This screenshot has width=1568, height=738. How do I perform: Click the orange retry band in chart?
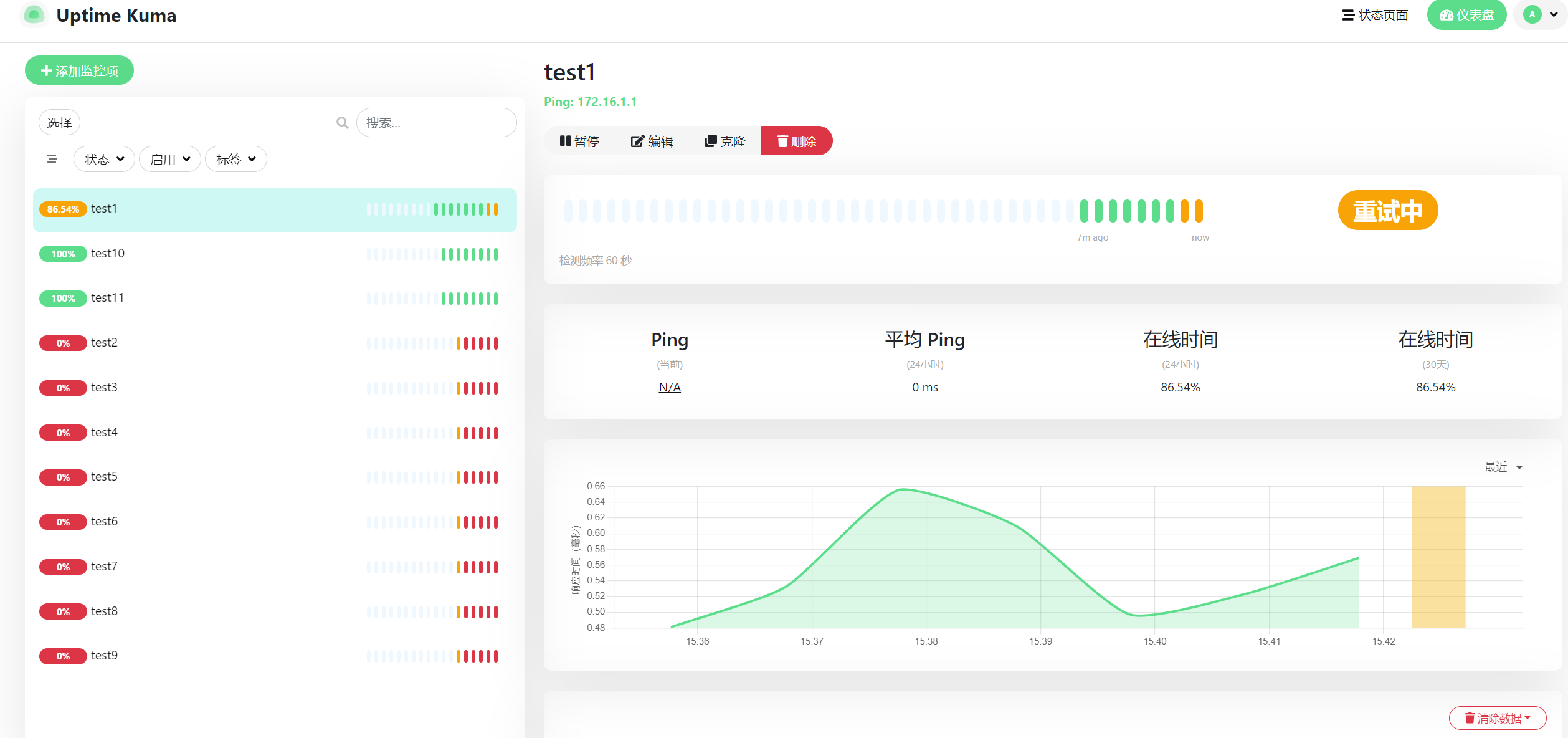coord(1438,557)
